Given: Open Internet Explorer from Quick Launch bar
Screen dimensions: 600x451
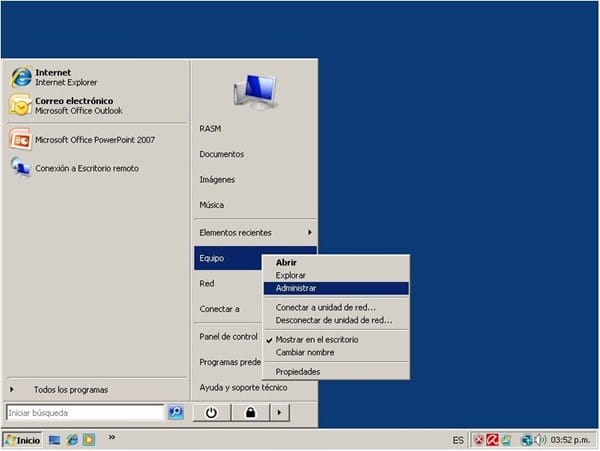Looking at the screenshot, I should click(72, 440).
